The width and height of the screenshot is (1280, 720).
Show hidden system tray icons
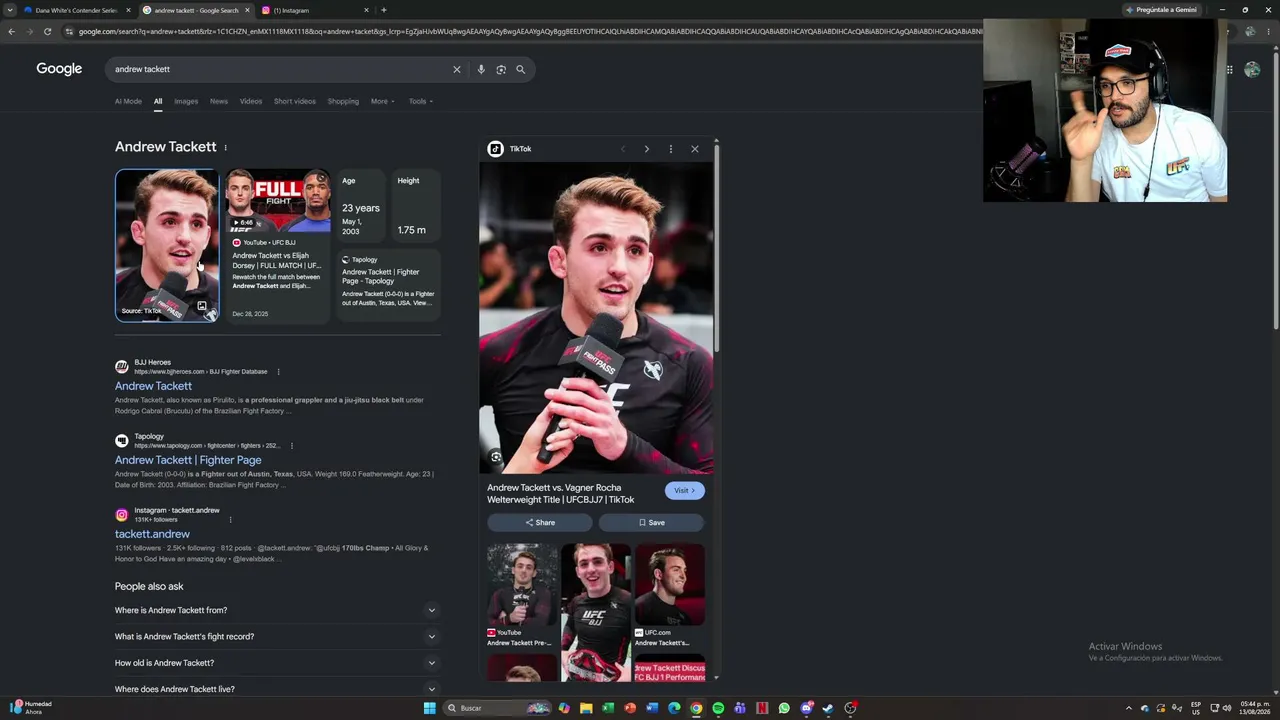tap(1129, 708)
